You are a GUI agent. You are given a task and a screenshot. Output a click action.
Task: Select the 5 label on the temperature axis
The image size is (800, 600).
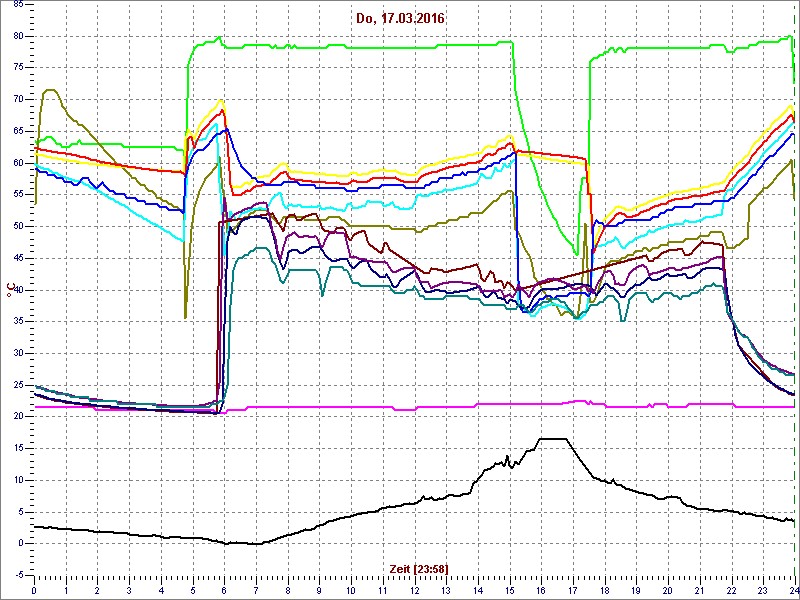coord(20,512)
